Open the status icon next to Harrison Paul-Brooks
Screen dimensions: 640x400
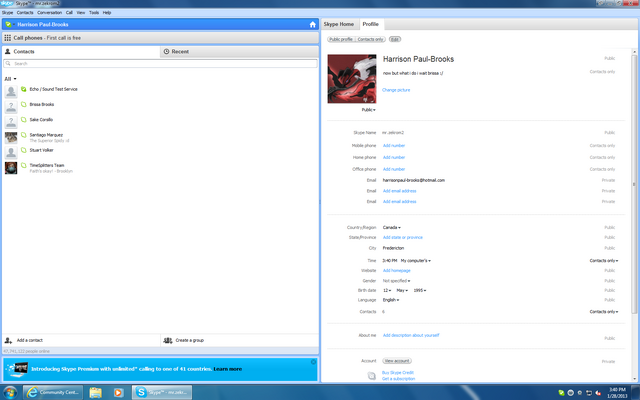coord(8,24)
